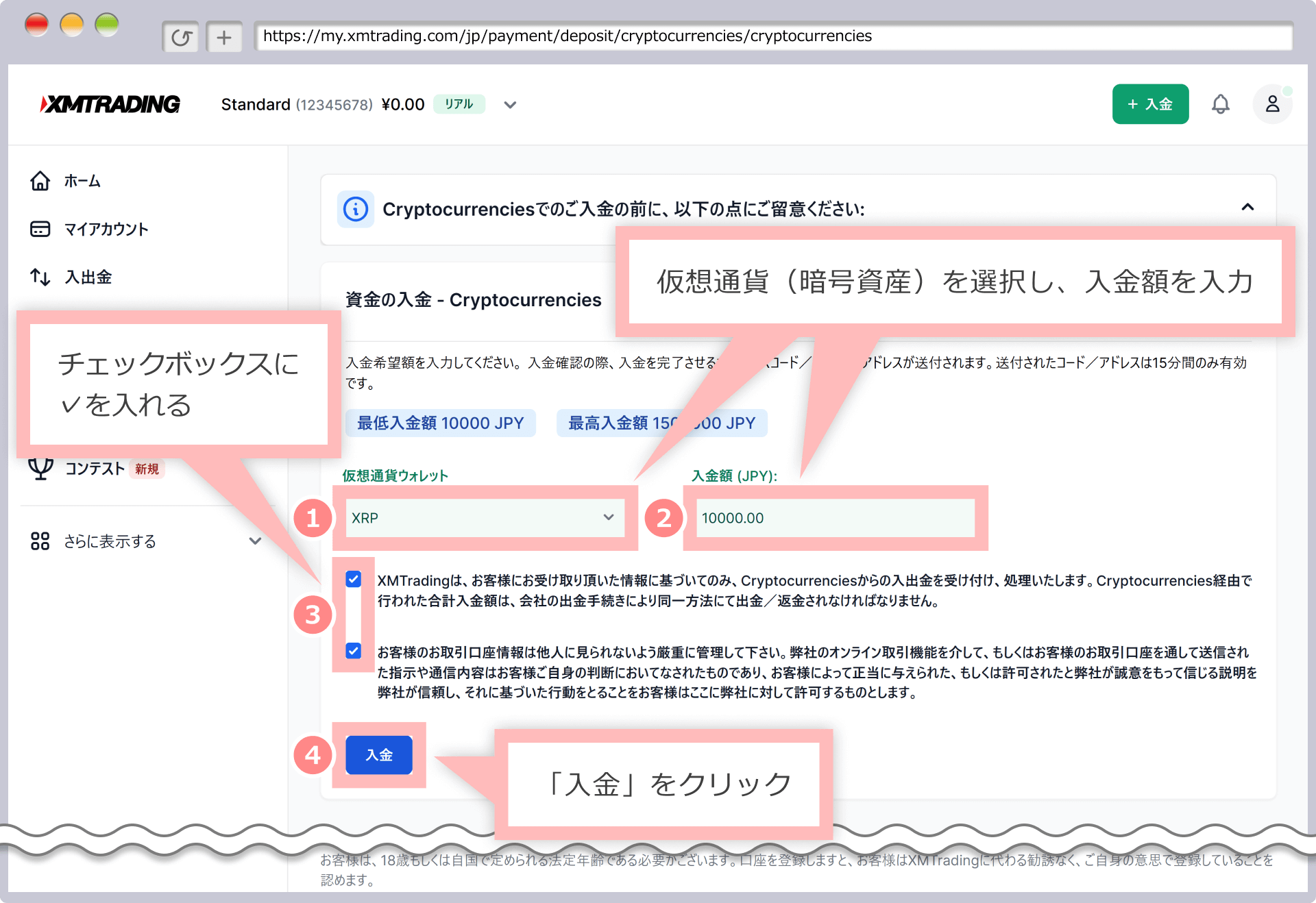Viewport: 1316px width, 903px height.
Task: Click the blue info circle icon
Action: [x=356, y=209]
